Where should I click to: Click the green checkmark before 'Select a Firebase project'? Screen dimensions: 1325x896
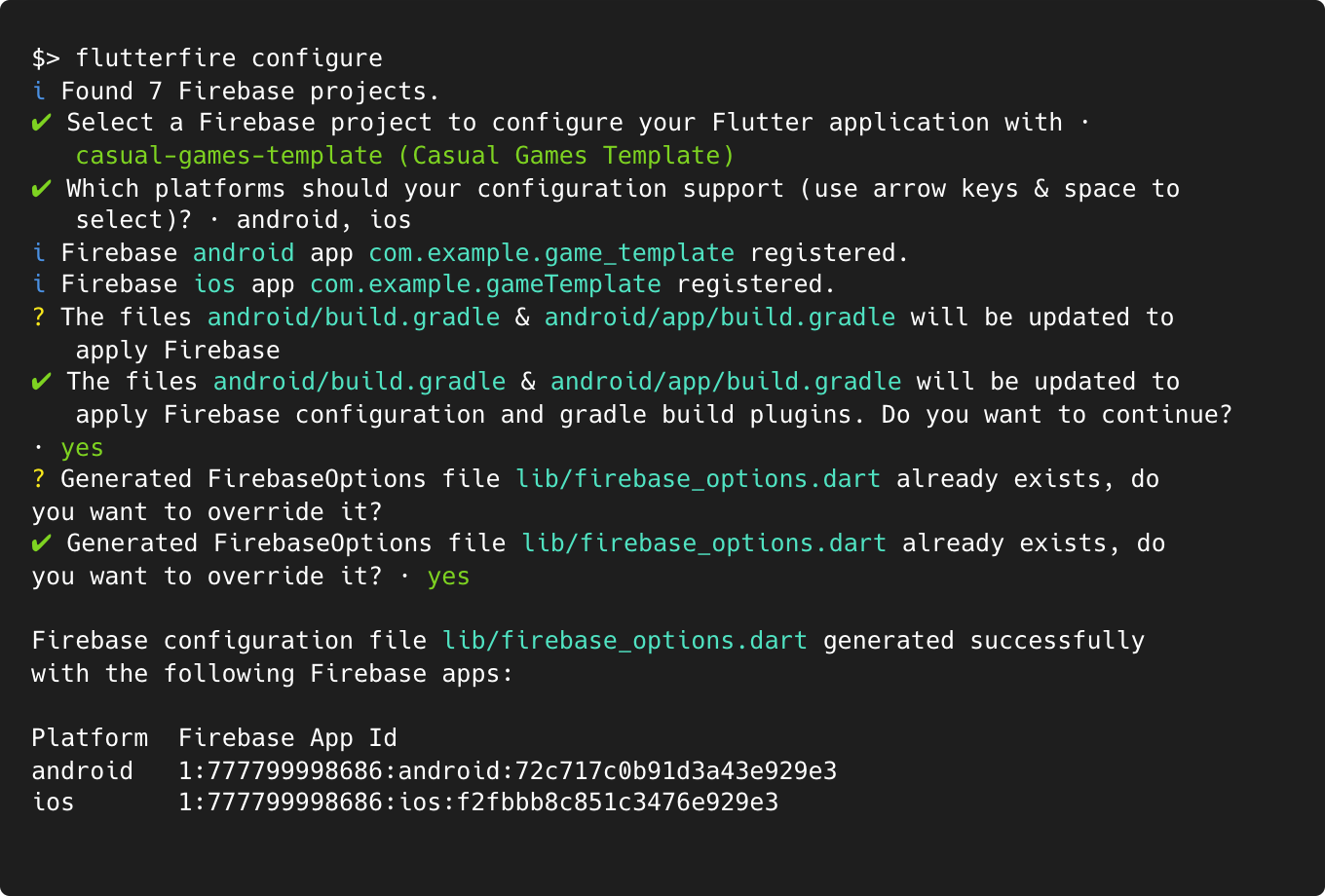[x=41, y=123]
